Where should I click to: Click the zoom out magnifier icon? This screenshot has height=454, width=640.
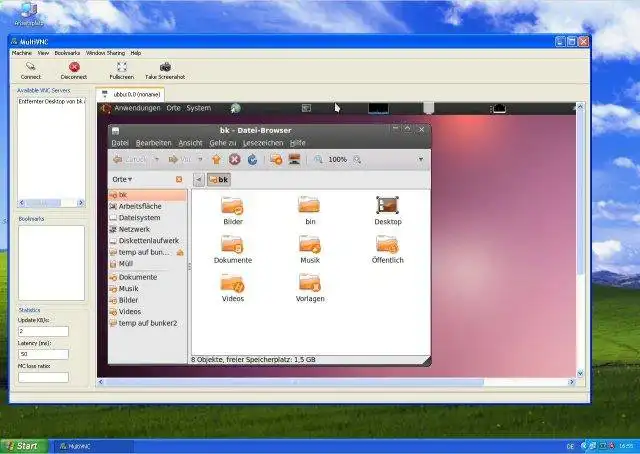pos(318,160)
